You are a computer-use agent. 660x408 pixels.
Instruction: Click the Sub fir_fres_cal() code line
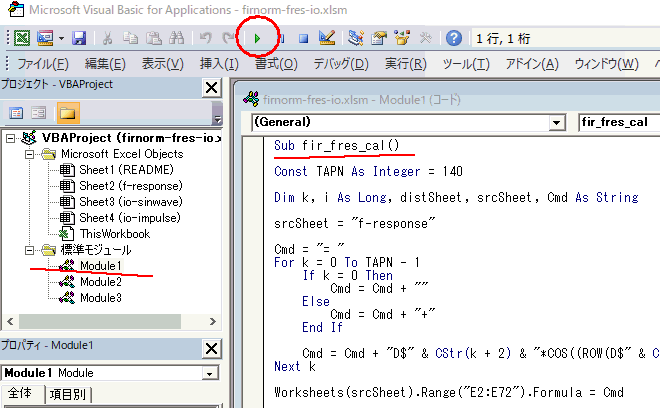pyautogui.click(x=336, y=146)
